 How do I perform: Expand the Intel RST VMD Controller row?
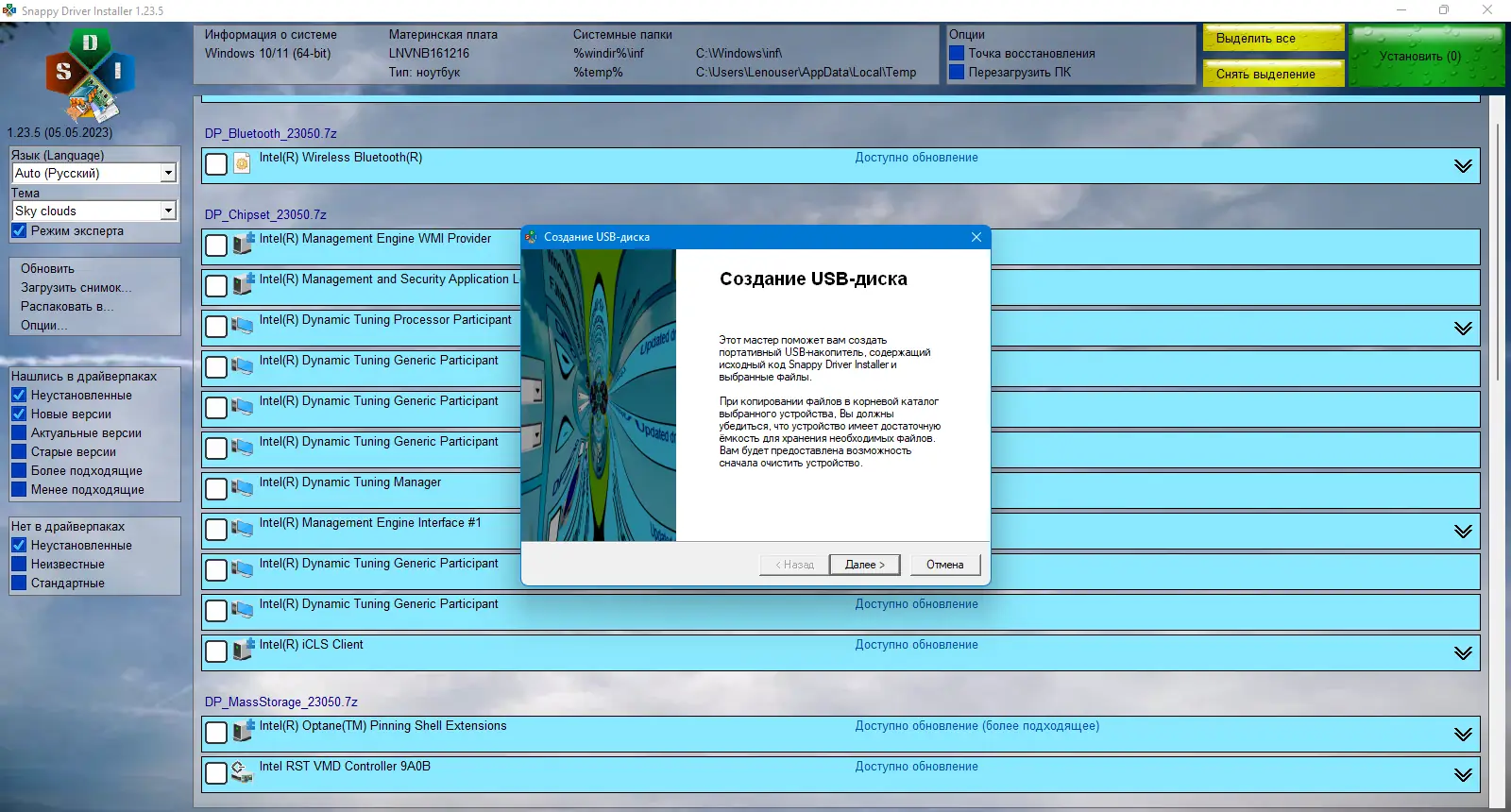[1463, 775]
